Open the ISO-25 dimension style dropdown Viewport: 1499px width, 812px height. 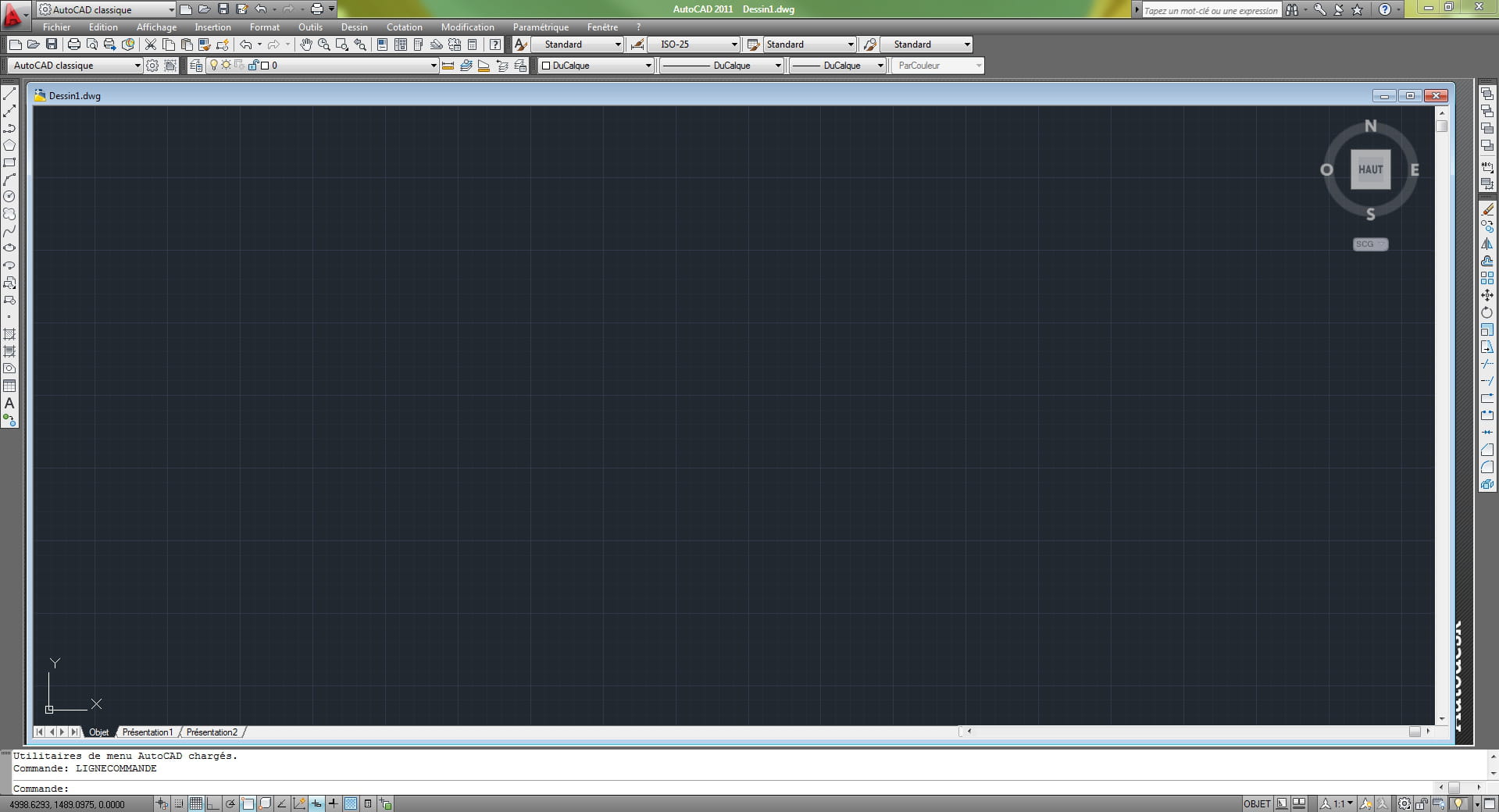coord(733,45)
